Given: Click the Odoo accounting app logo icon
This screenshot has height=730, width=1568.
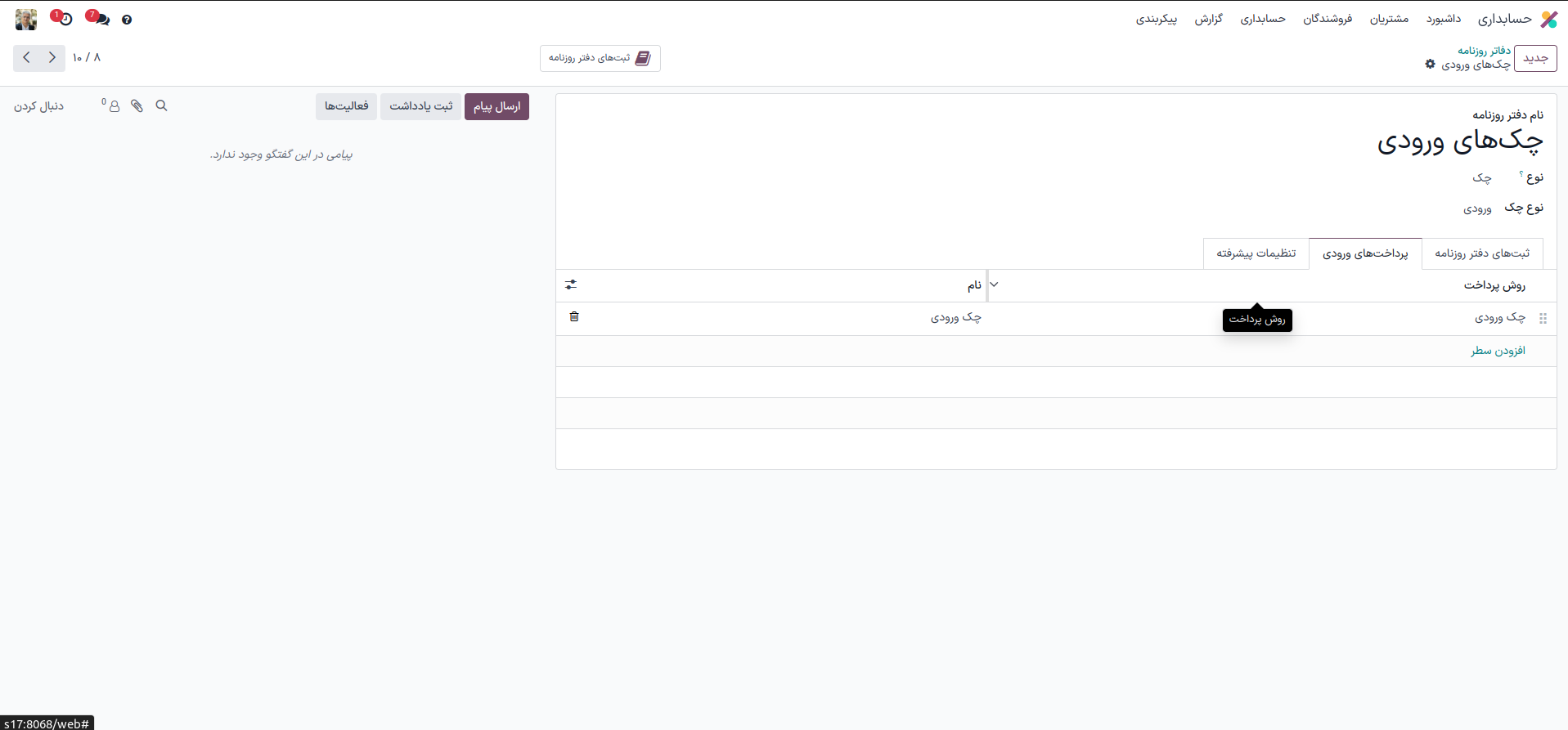Looking at the screenshot, I should (x=1548, y=19).
